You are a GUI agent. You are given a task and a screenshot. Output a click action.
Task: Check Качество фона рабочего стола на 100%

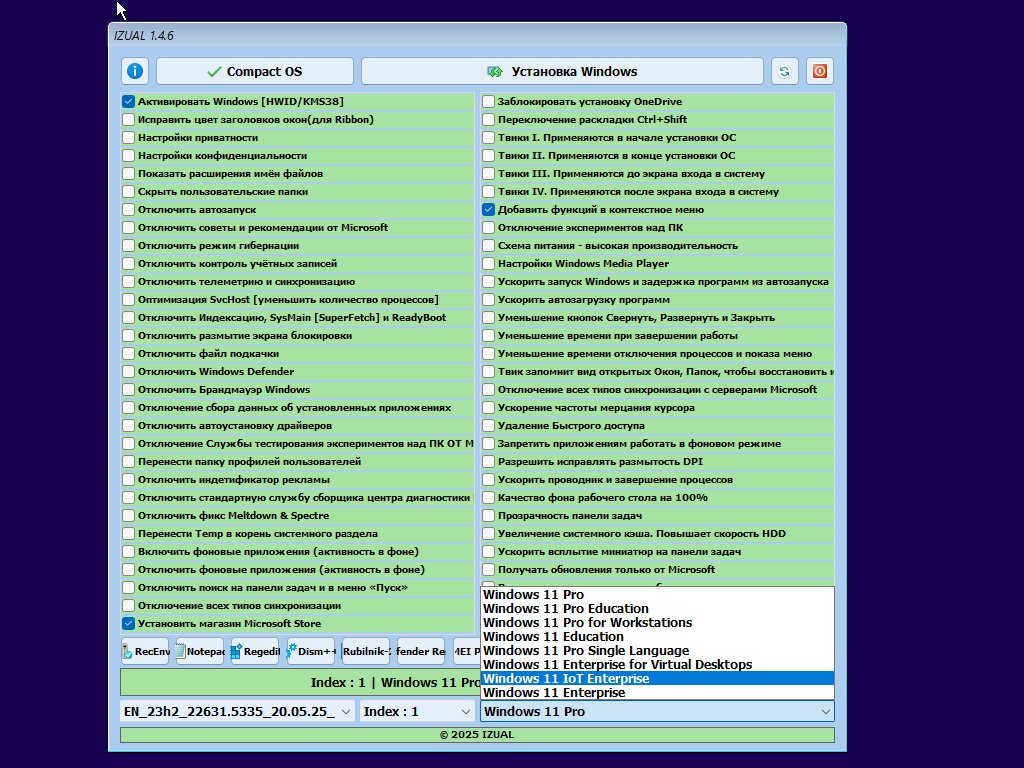(x=488, y=498)
